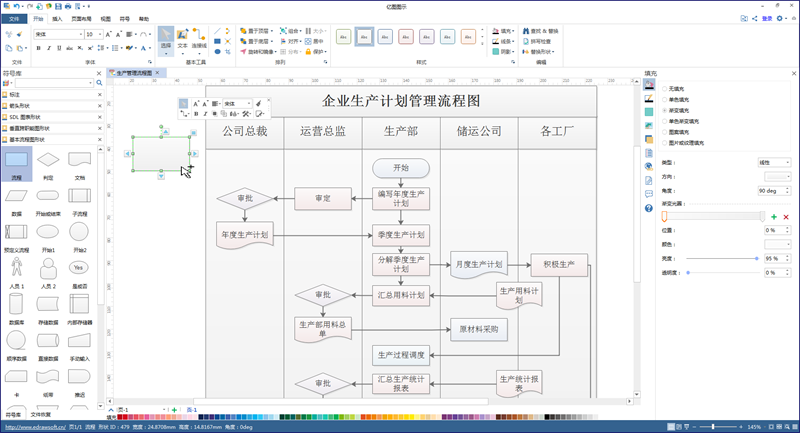Open the edrawsoft.cn link in status bar

(x=35, y=427)
